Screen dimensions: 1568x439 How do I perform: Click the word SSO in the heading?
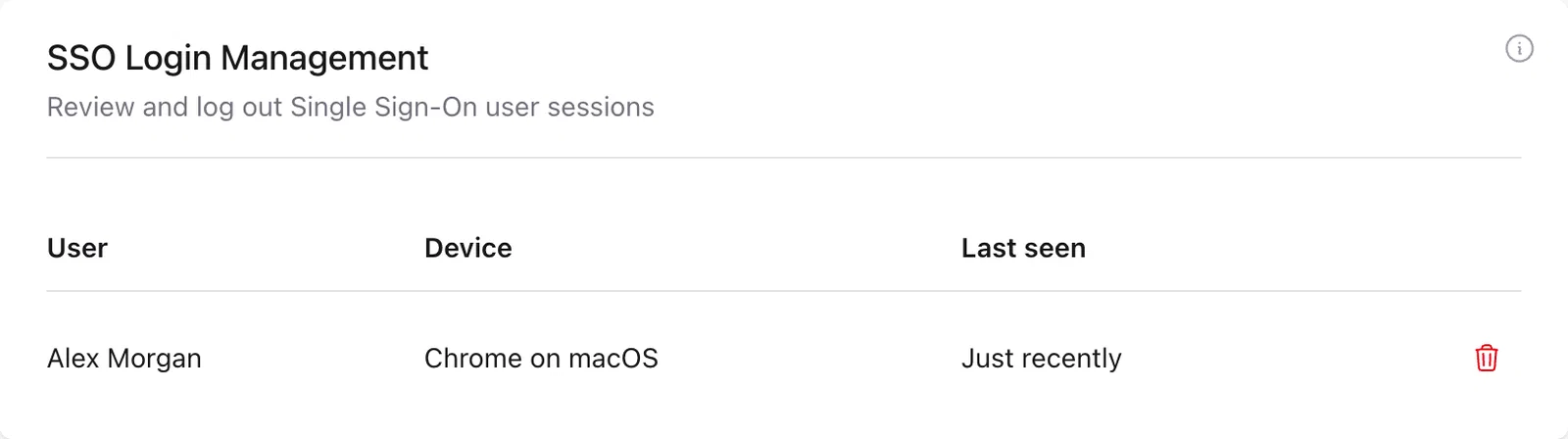81,59
